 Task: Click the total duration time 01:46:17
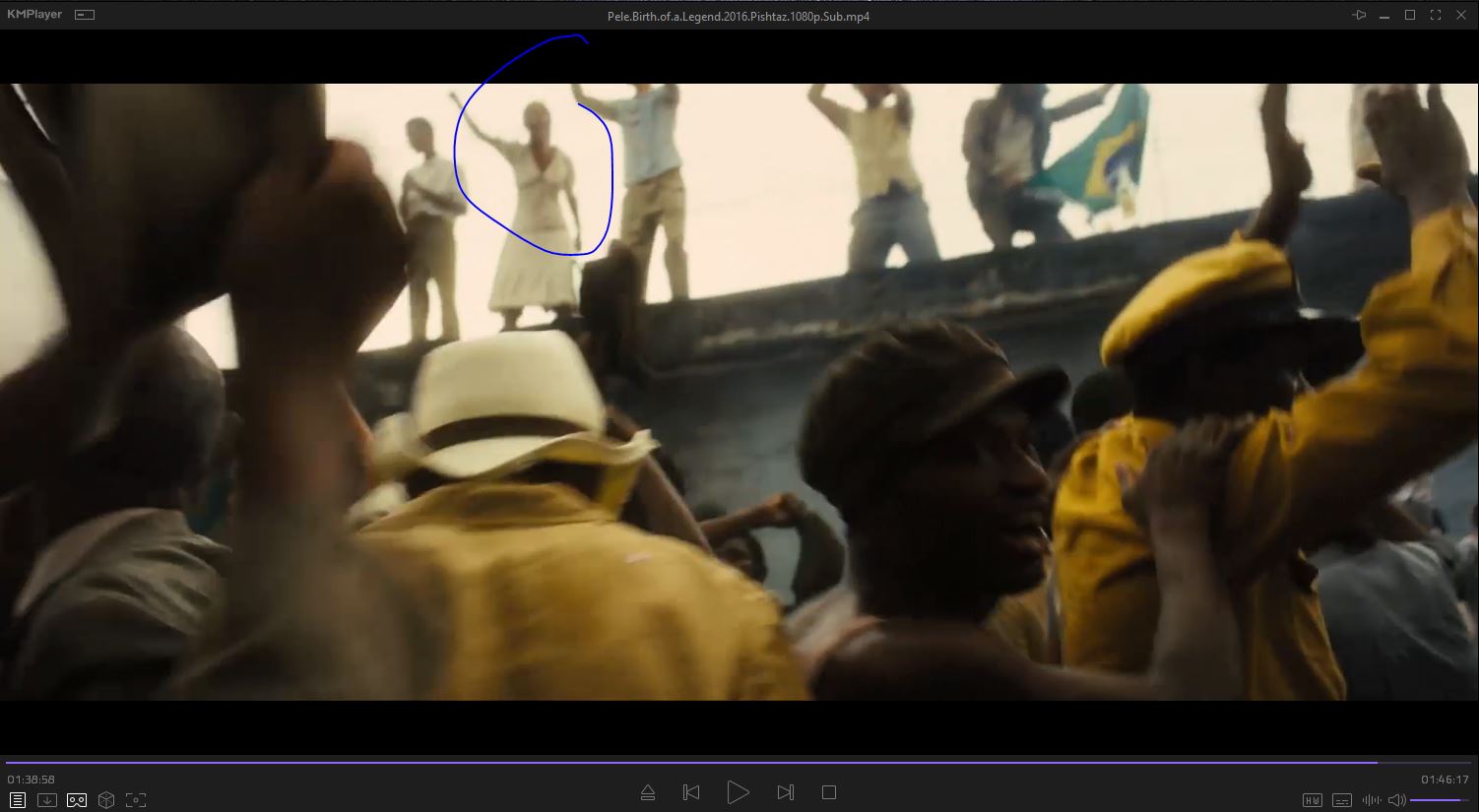[x=1445, y=780]
